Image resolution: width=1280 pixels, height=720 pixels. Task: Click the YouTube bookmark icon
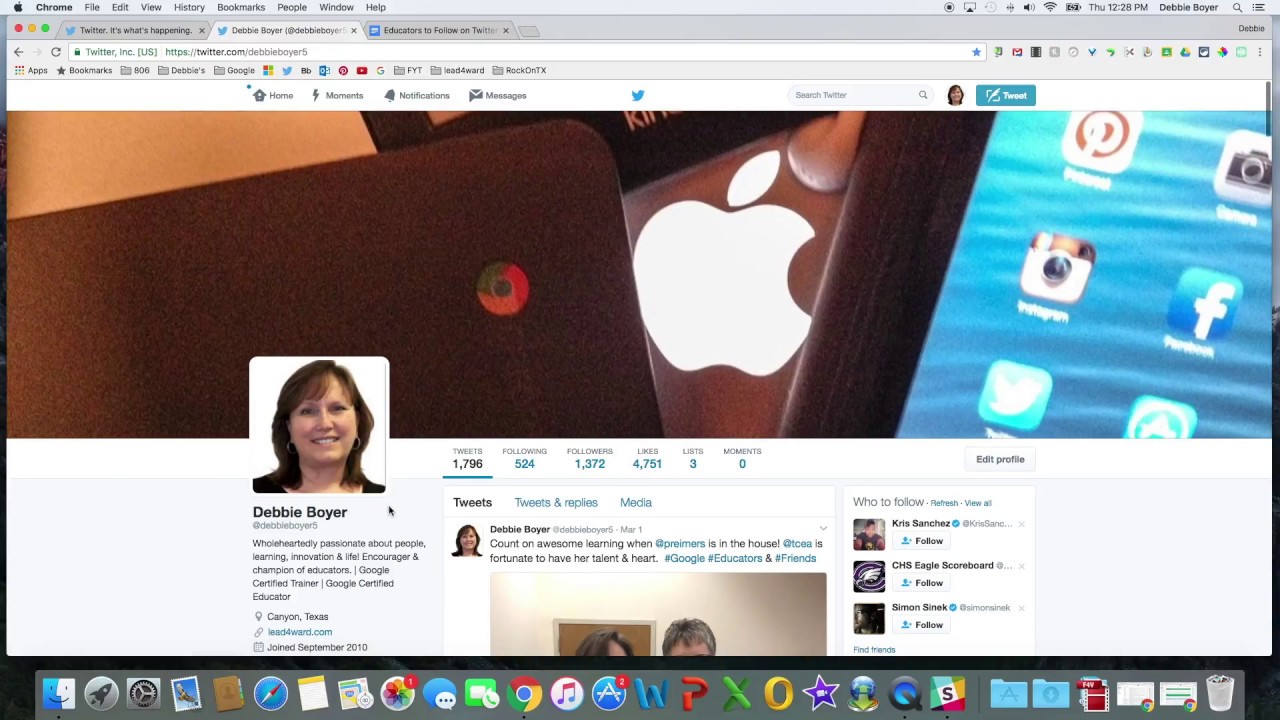point(361,71)
